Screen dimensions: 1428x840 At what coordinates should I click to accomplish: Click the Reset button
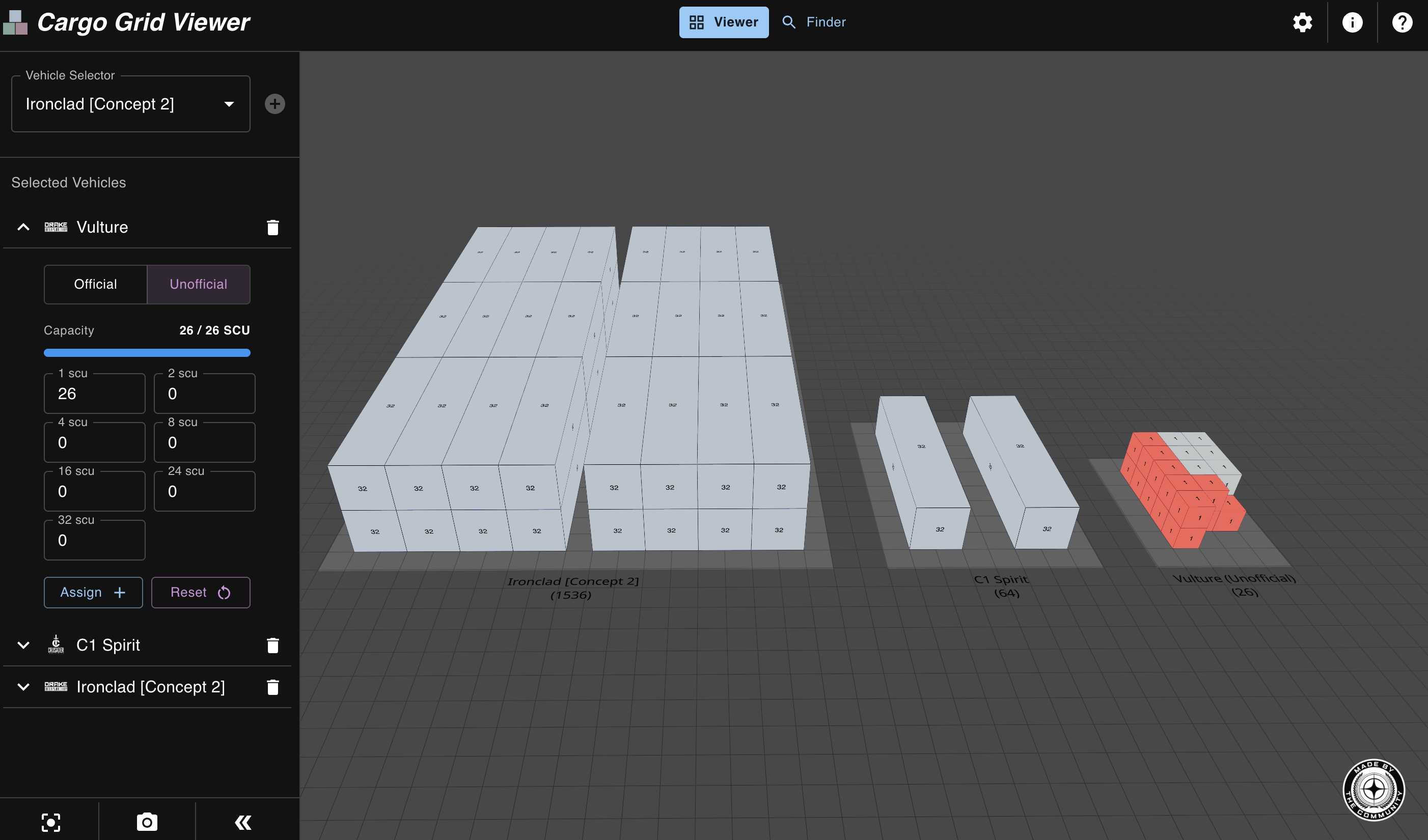tap(201, 593)
